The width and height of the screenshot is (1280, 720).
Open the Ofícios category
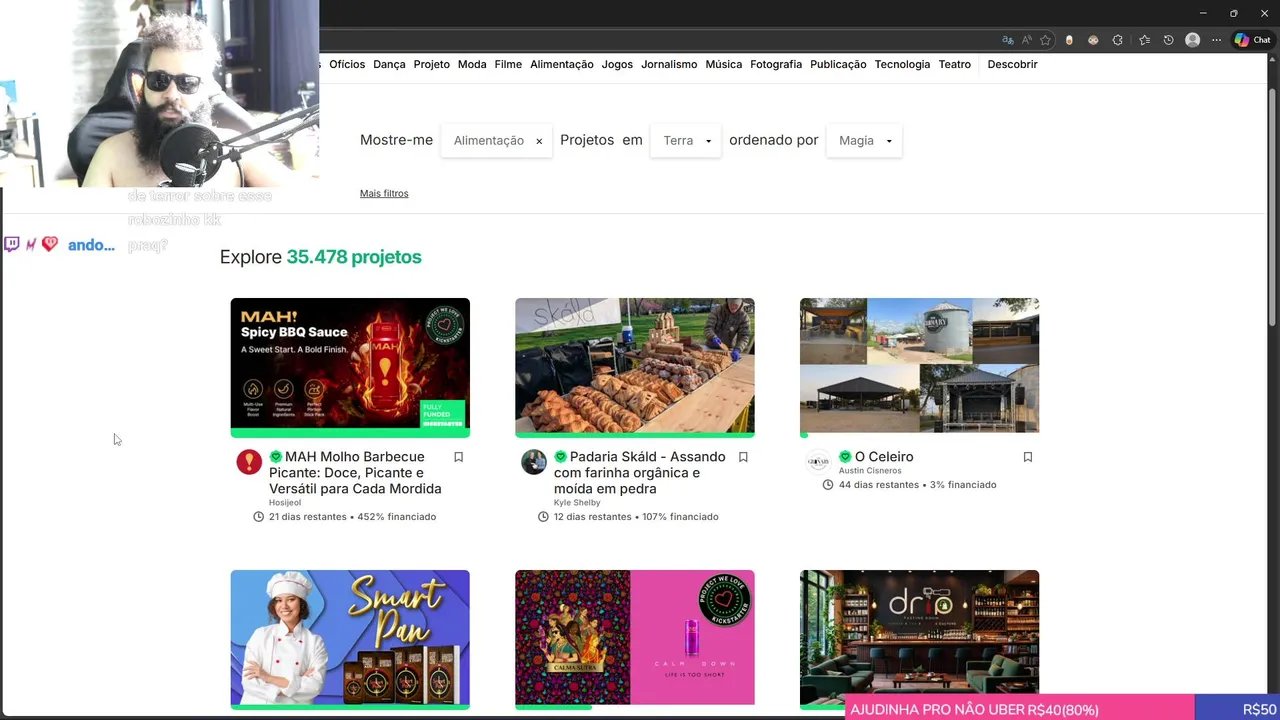(347, 64)
